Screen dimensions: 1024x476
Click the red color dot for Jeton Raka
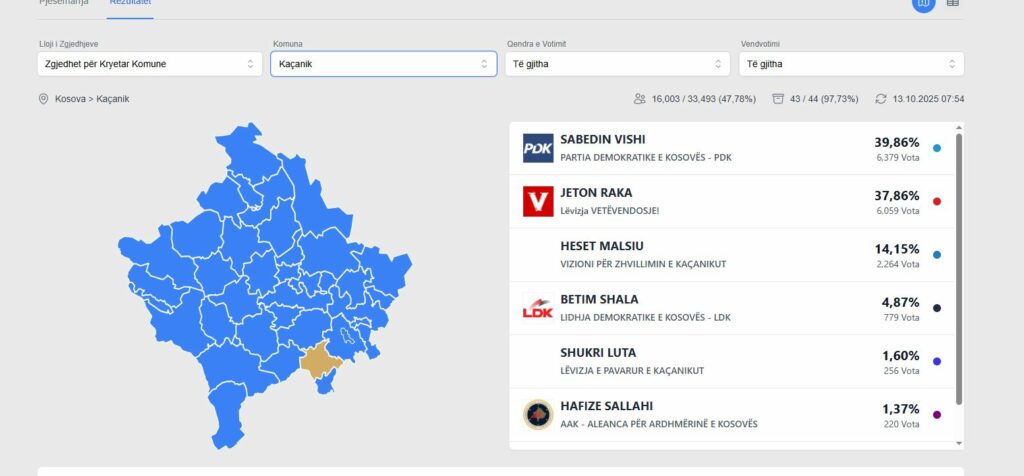936,202
